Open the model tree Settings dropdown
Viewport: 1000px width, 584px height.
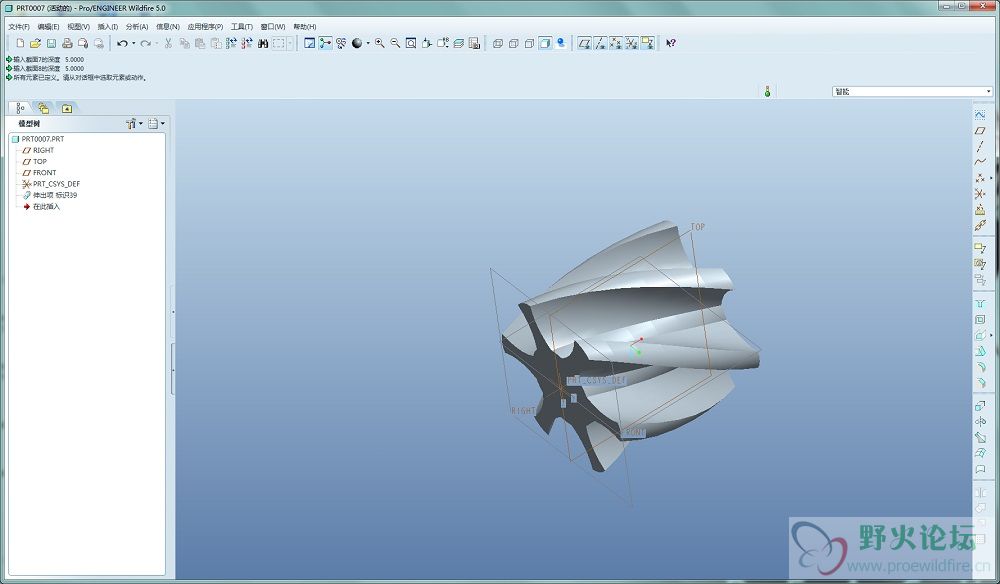pos(134,124)
